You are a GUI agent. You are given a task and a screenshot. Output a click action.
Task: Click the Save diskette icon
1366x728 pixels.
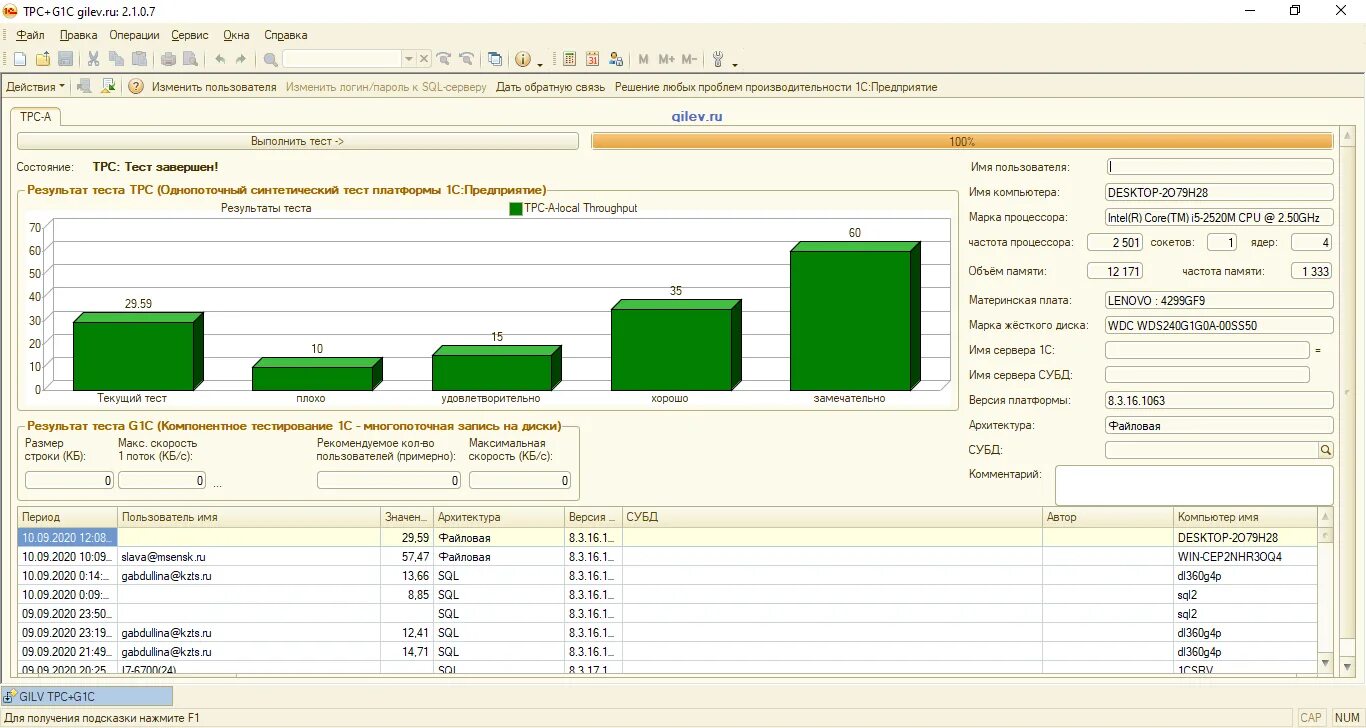click(x=65, y=59)
